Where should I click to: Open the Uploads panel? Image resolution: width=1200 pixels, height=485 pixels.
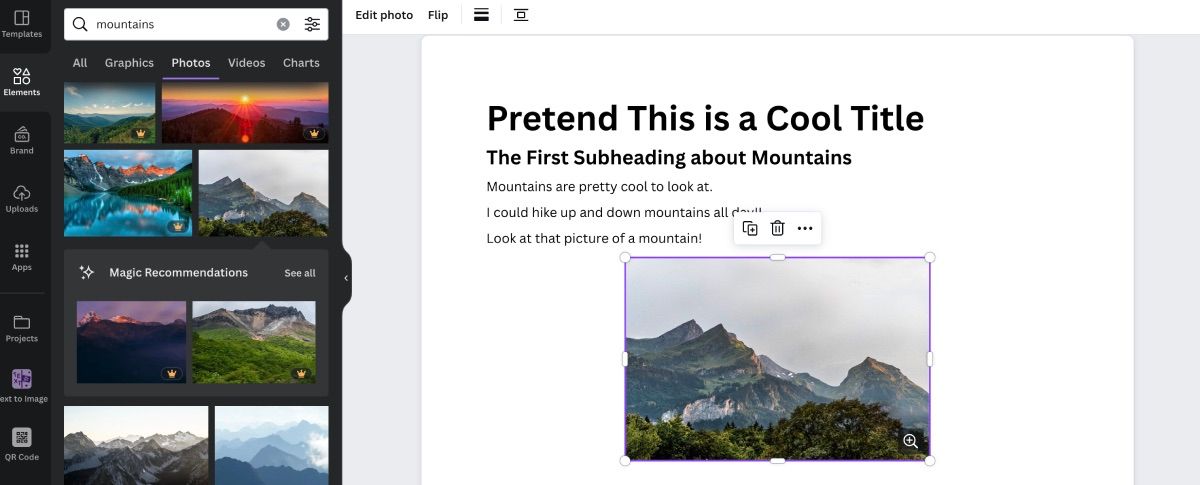21,198
